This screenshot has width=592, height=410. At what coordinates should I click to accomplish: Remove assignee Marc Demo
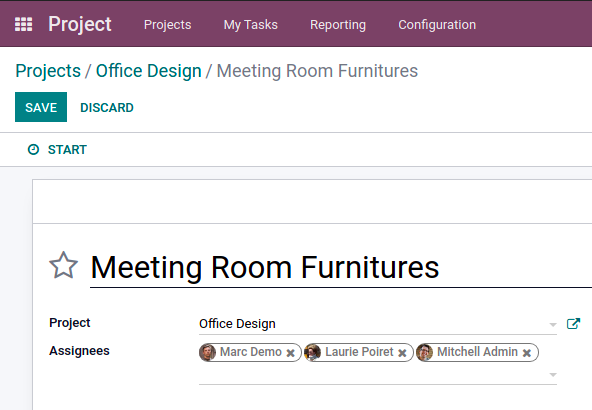click(x=290, y=353)
